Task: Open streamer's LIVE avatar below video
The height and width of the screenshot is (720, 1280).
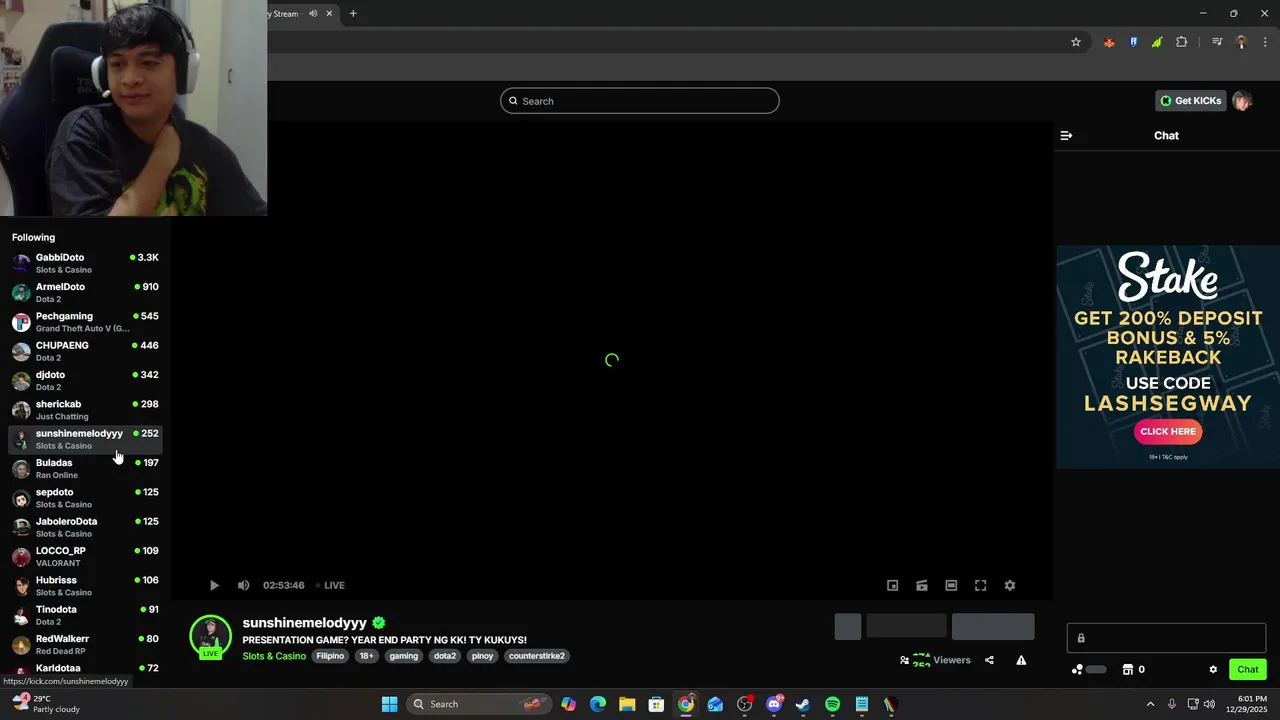Action: (x=210, y=637)
